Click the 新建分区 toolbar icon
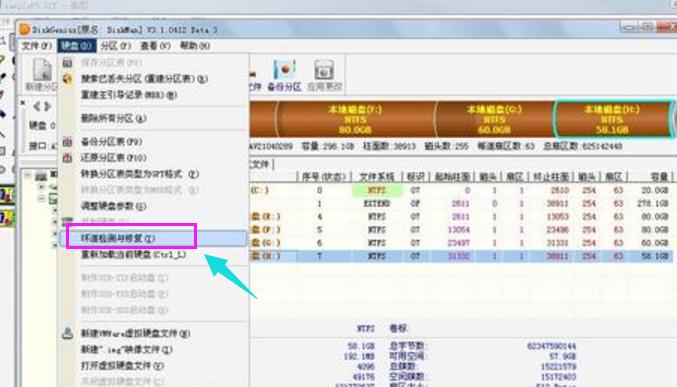This screenshot has width=677, height=387. pos(42,75)
